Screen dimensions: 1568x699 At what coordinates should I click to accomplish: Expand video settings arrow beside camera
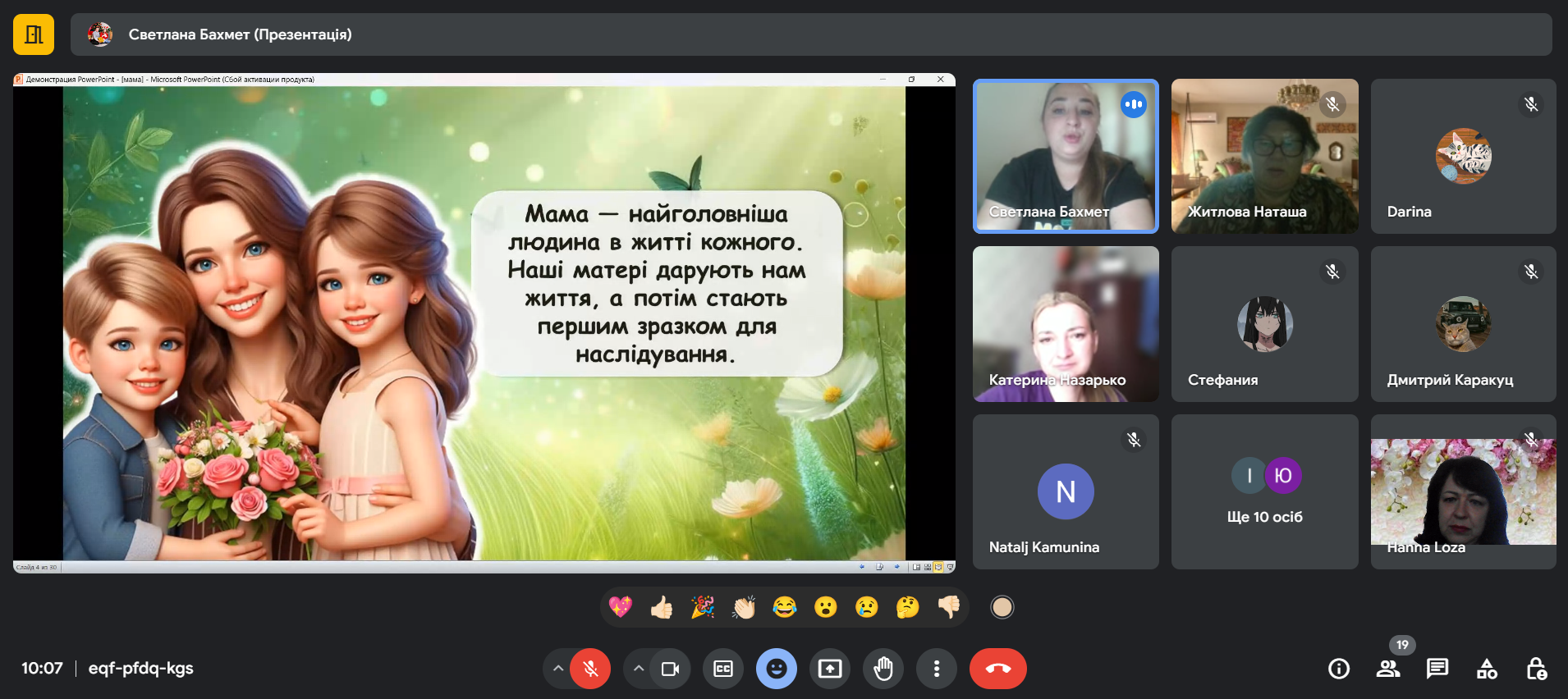(639, 669)
